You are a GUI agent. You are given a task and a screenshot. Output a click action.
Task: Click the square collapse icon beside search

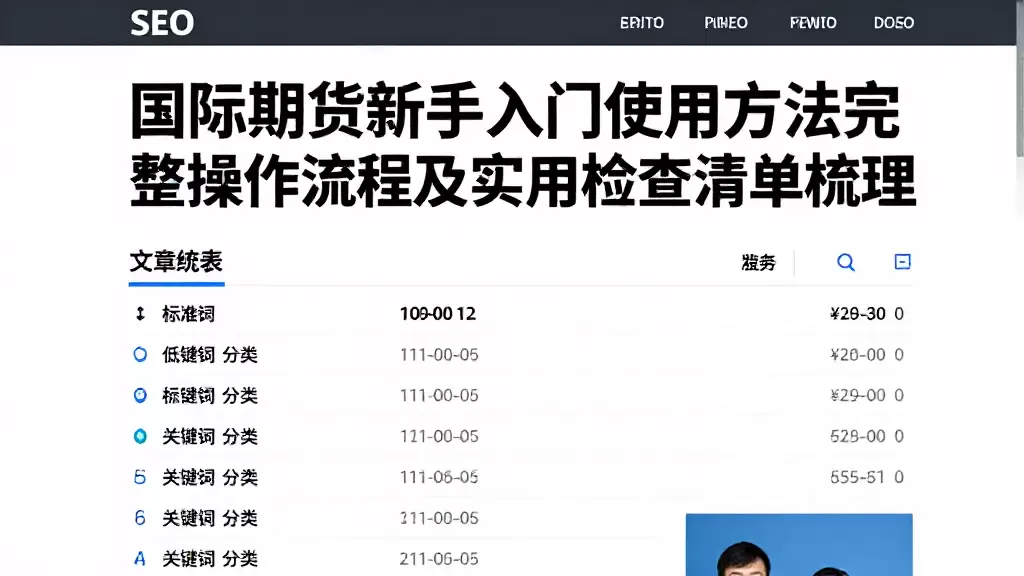902,262
